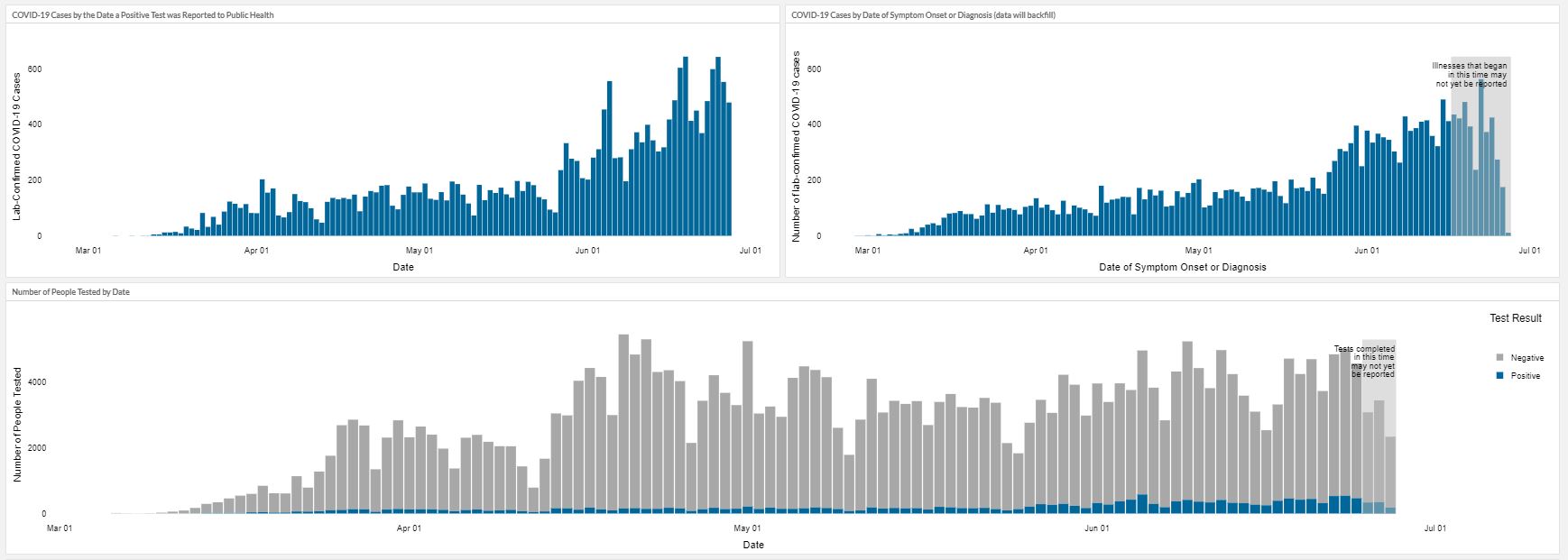The image size is (1568, 560).
Task: Click the Test Result legend title
Action: click(1515, 318)
